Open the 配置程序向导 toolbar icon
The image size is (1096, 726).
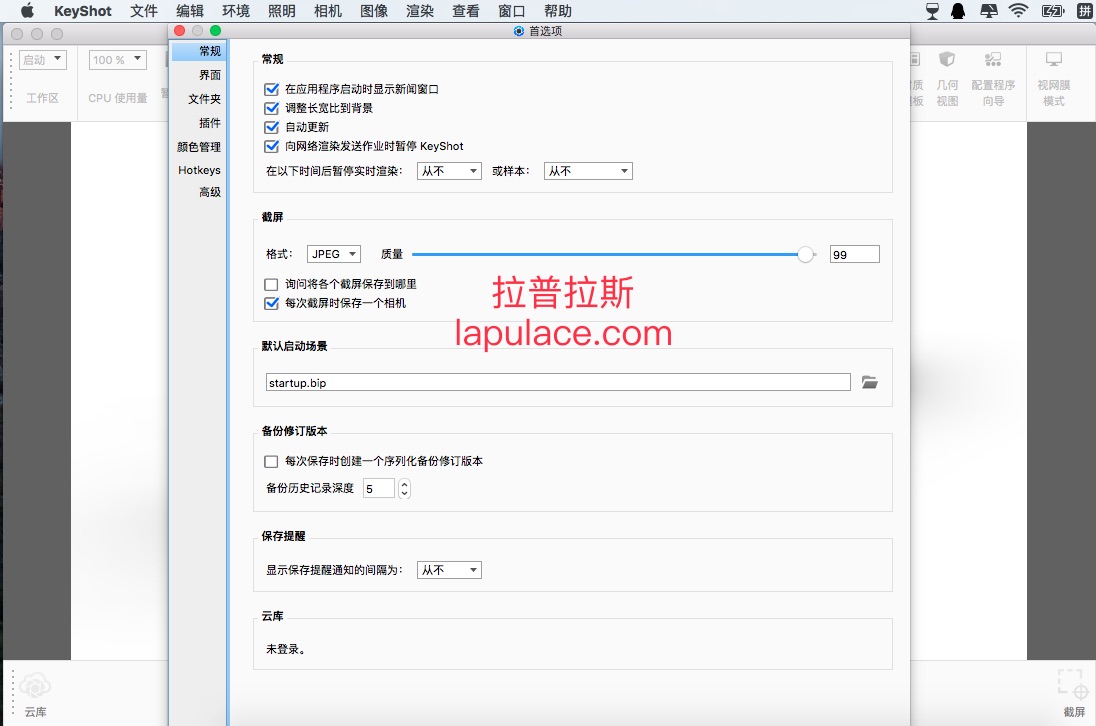993,59
